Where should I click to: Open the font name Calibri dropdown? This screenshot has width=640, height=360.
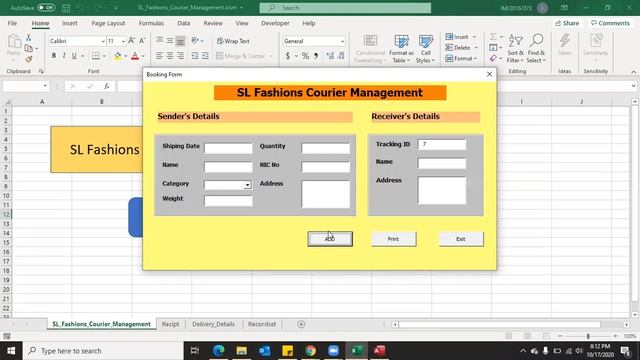click(103, 41)
